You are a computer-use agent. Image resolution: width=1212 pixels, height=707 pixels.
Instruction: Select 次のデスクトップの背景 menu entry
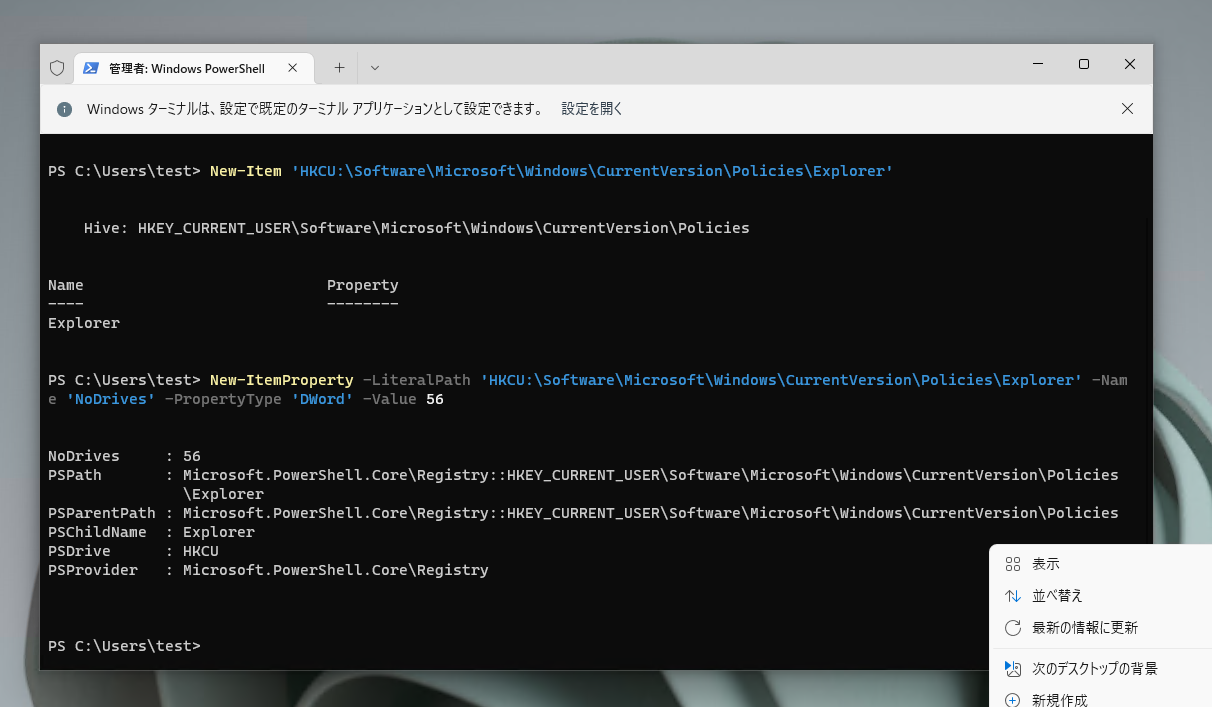click(x=1100, y=668)
